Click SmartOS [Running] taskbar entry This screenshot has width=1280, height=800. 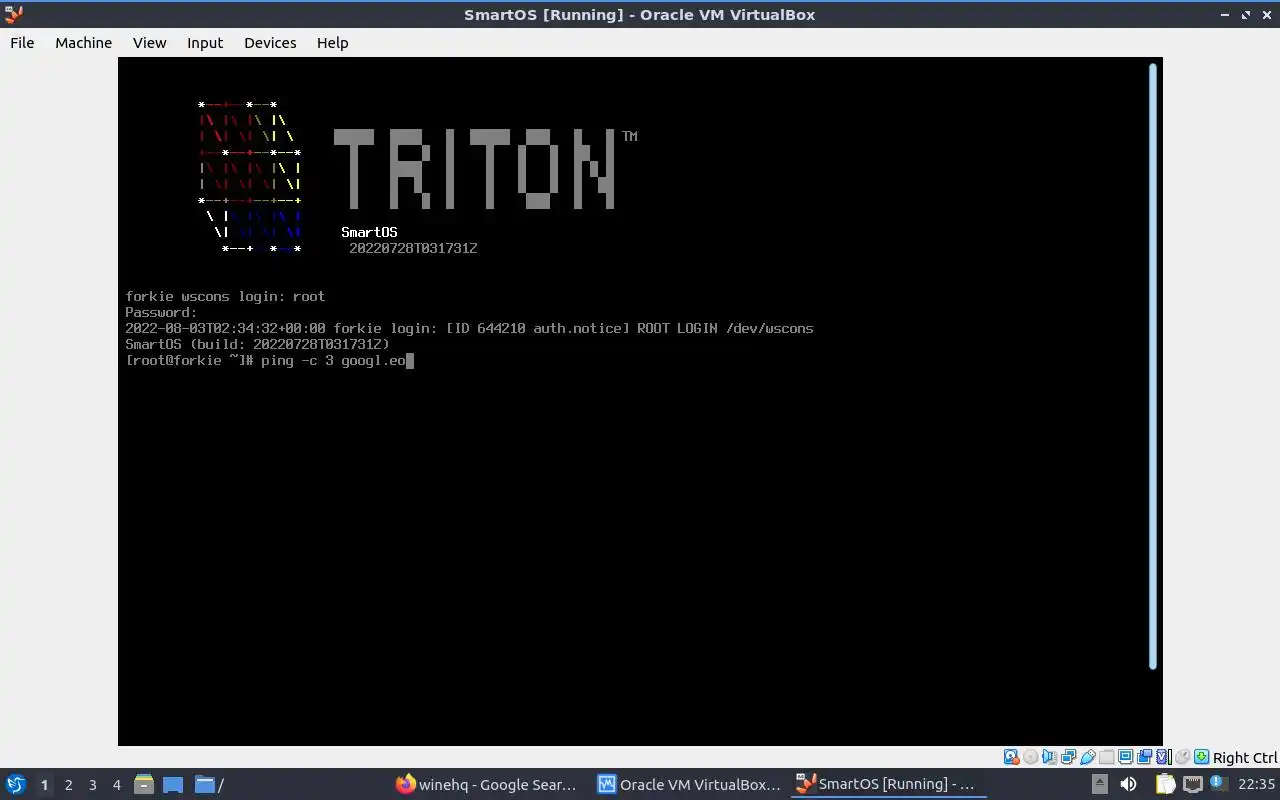[889, 784]
